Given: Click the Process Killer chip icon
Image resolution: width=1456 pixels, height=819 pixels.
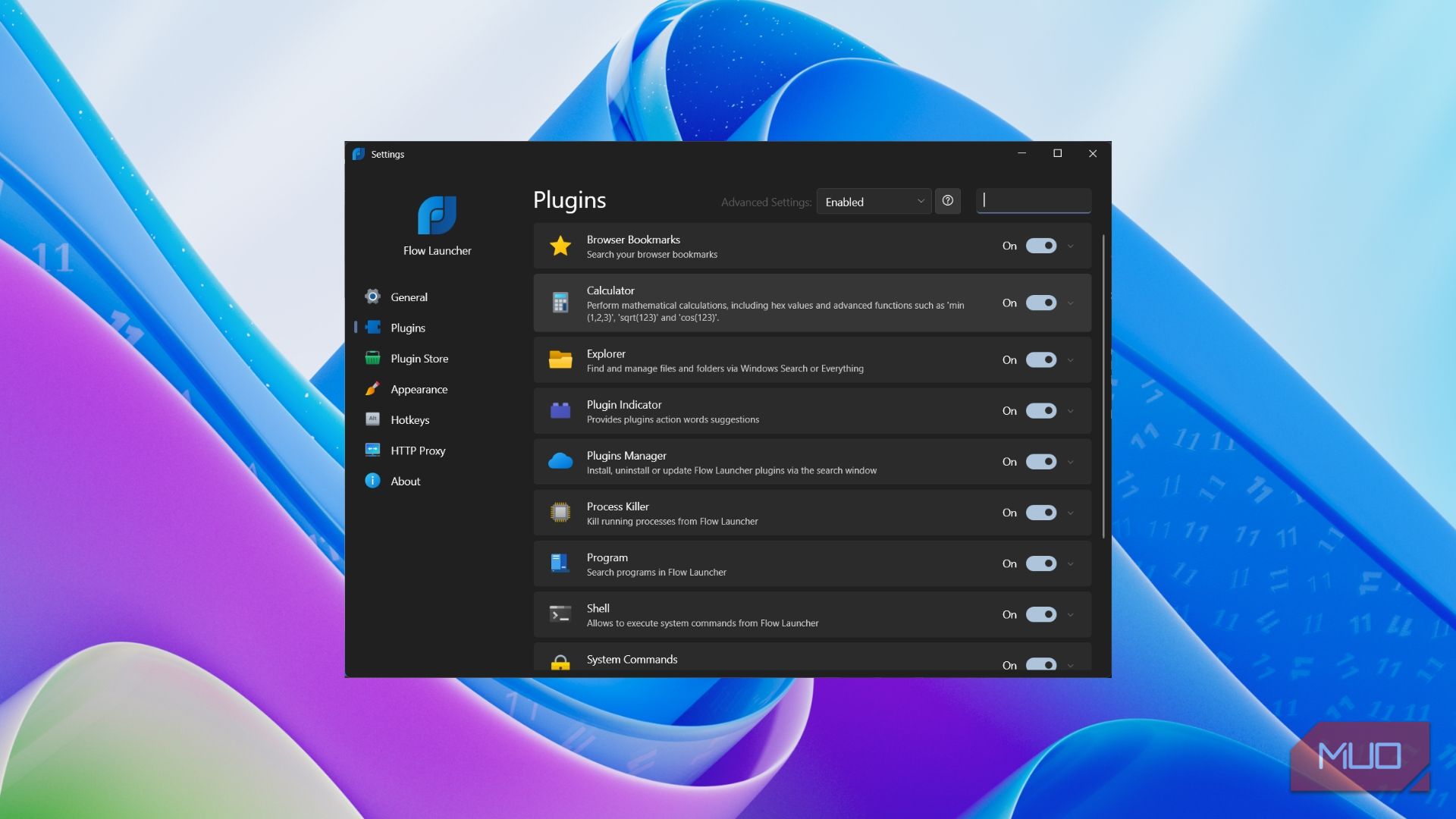Looking at the screenshot, I should (560, 513).
